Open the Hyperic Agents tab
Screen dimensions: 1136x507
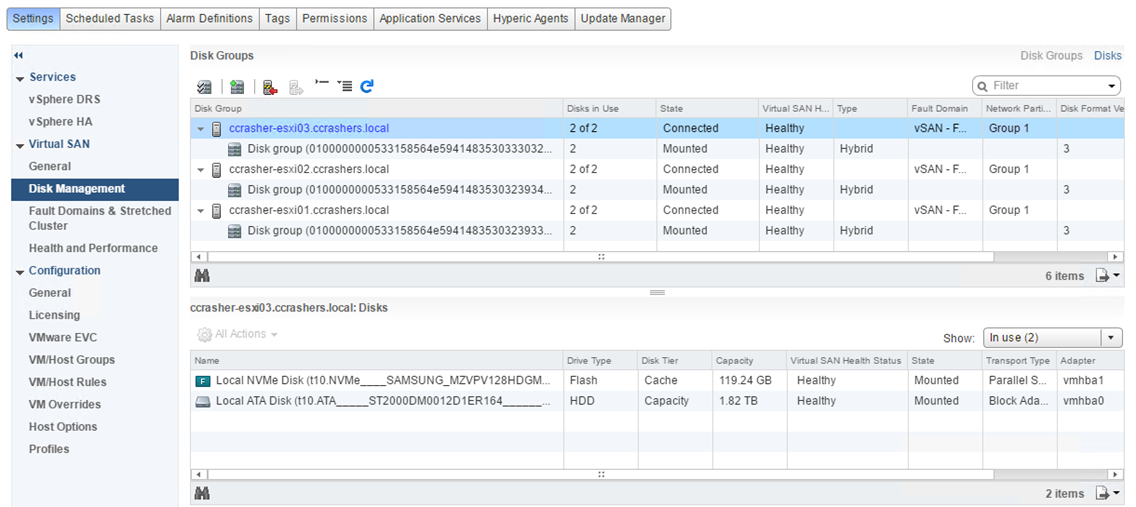tap(531, 19)
